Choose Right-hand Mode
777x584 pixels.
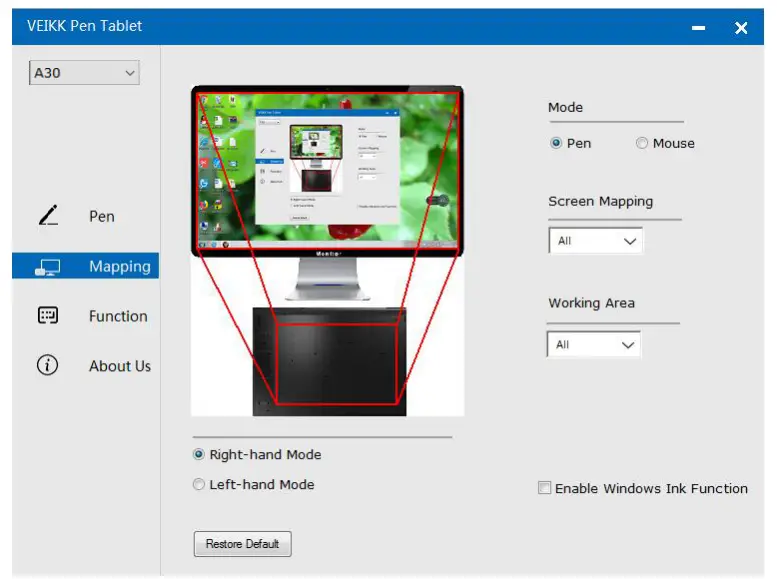point(199,454)
